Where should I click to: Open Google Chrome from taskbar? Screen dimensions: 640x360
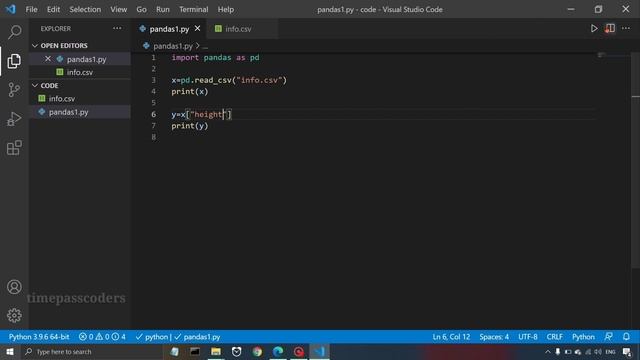(x=257, y=351)
